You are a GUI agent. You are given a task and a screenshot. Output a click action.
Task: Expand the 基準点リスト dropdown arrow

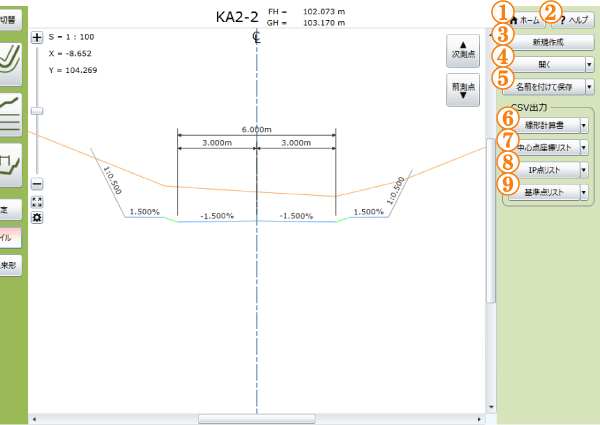584,192
